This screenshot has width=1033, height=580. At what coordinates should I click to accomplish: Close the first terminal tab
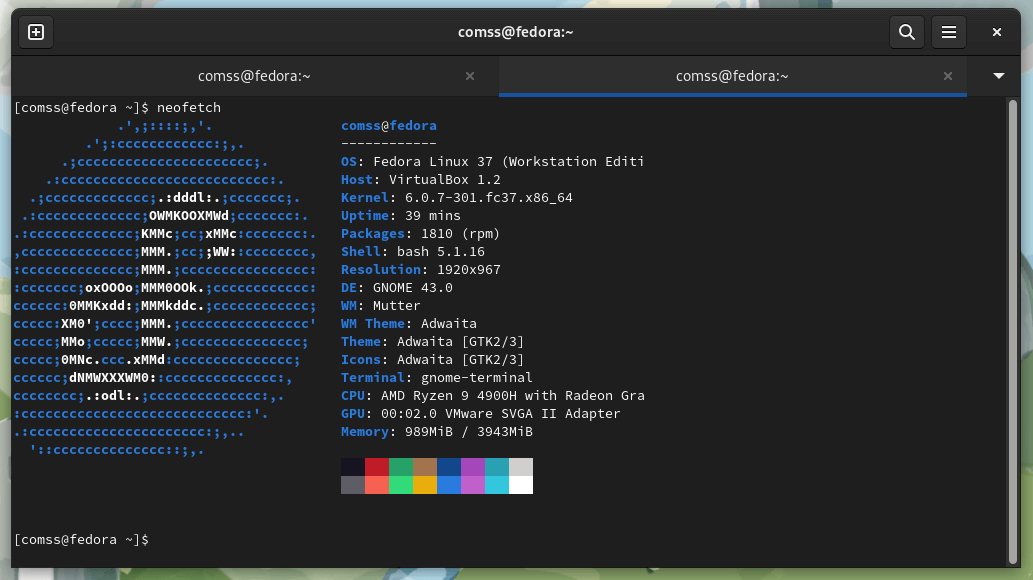tap(470, 76)
